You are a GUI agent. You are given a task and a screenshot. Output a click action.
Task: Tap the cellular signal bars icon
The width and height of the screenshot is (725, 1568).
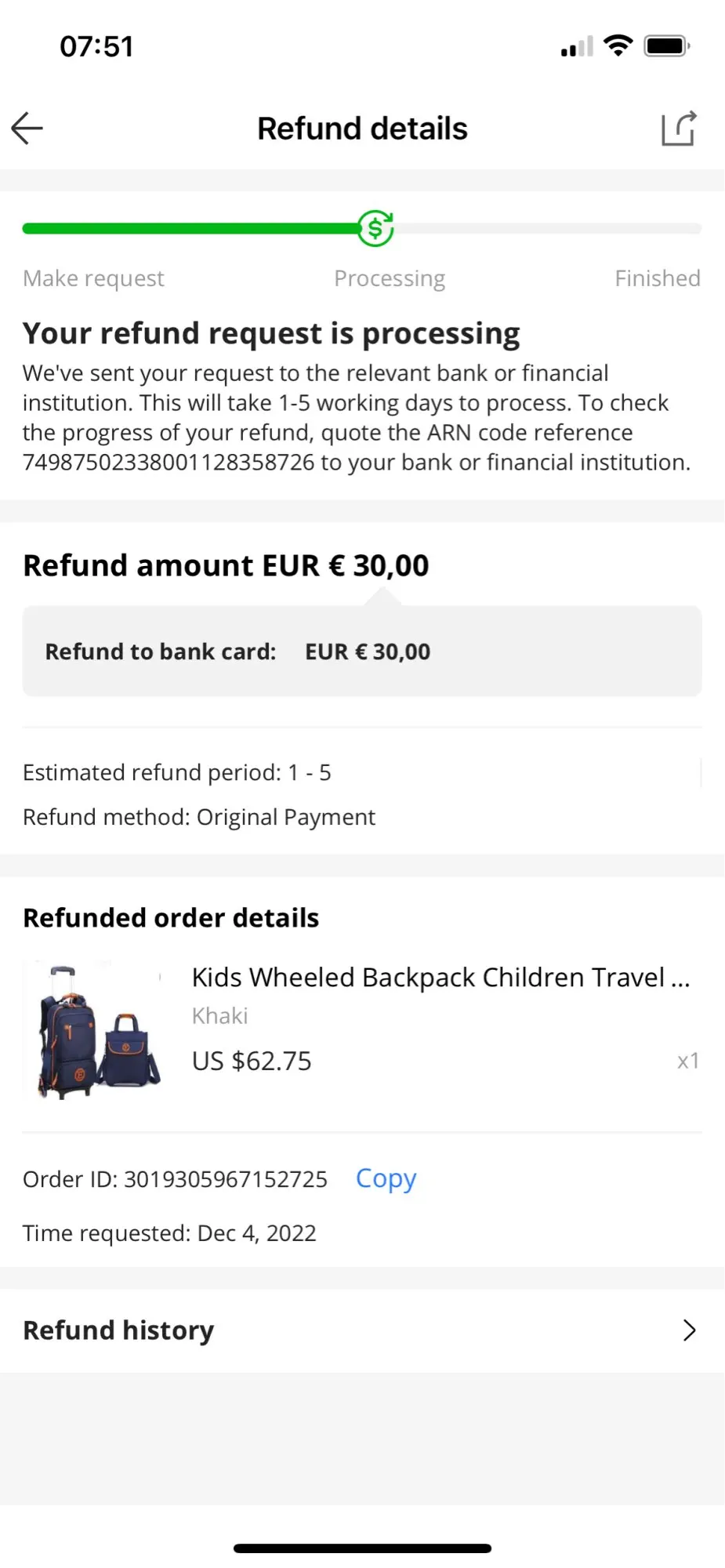577,47
